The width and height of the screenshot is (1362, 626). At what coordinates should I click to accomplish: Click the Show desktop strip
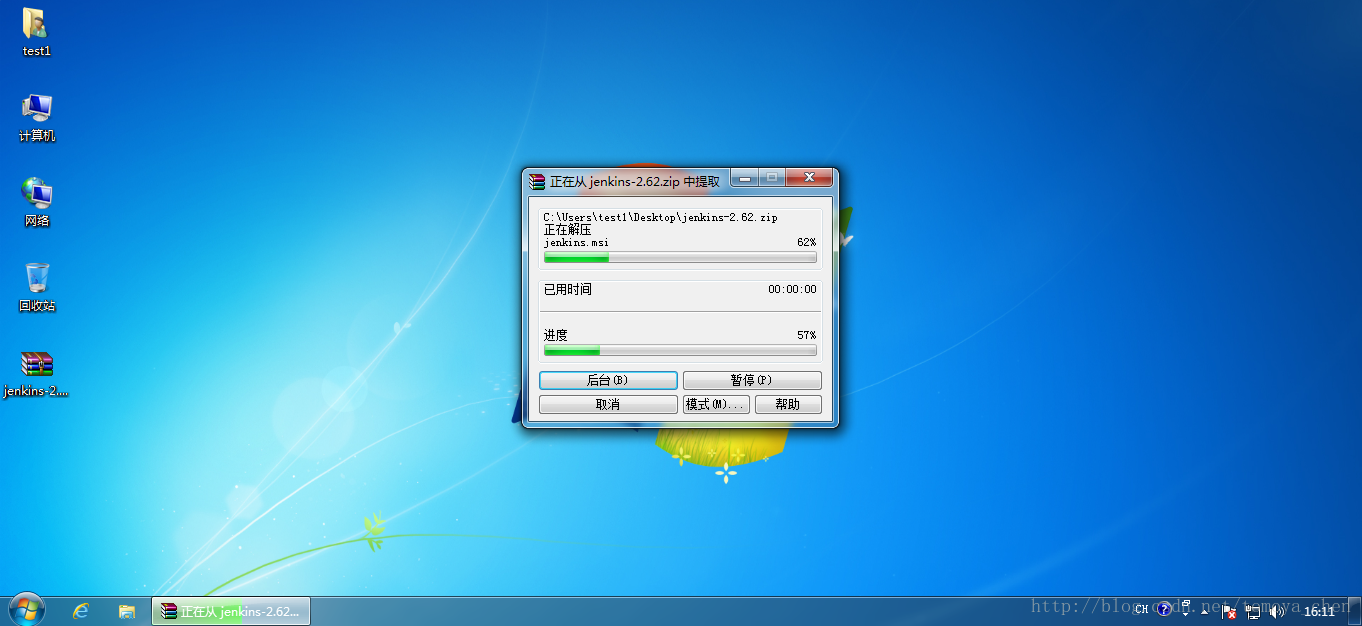[x=1354, y=611]
